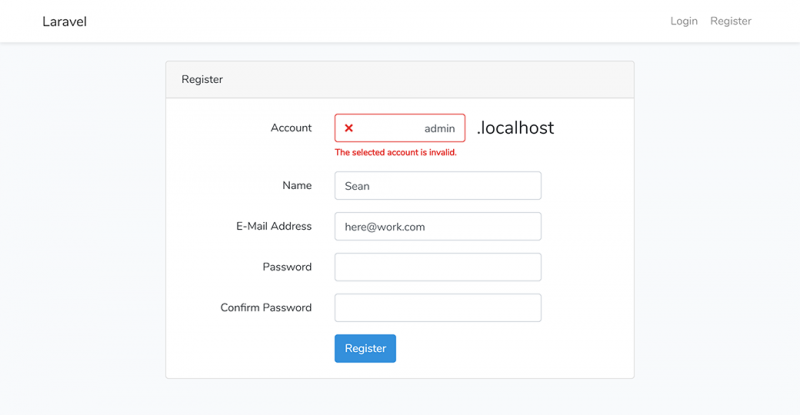Click the E-Mail Address label
Viewport: 800px width, 415px height.
point(274,226)
